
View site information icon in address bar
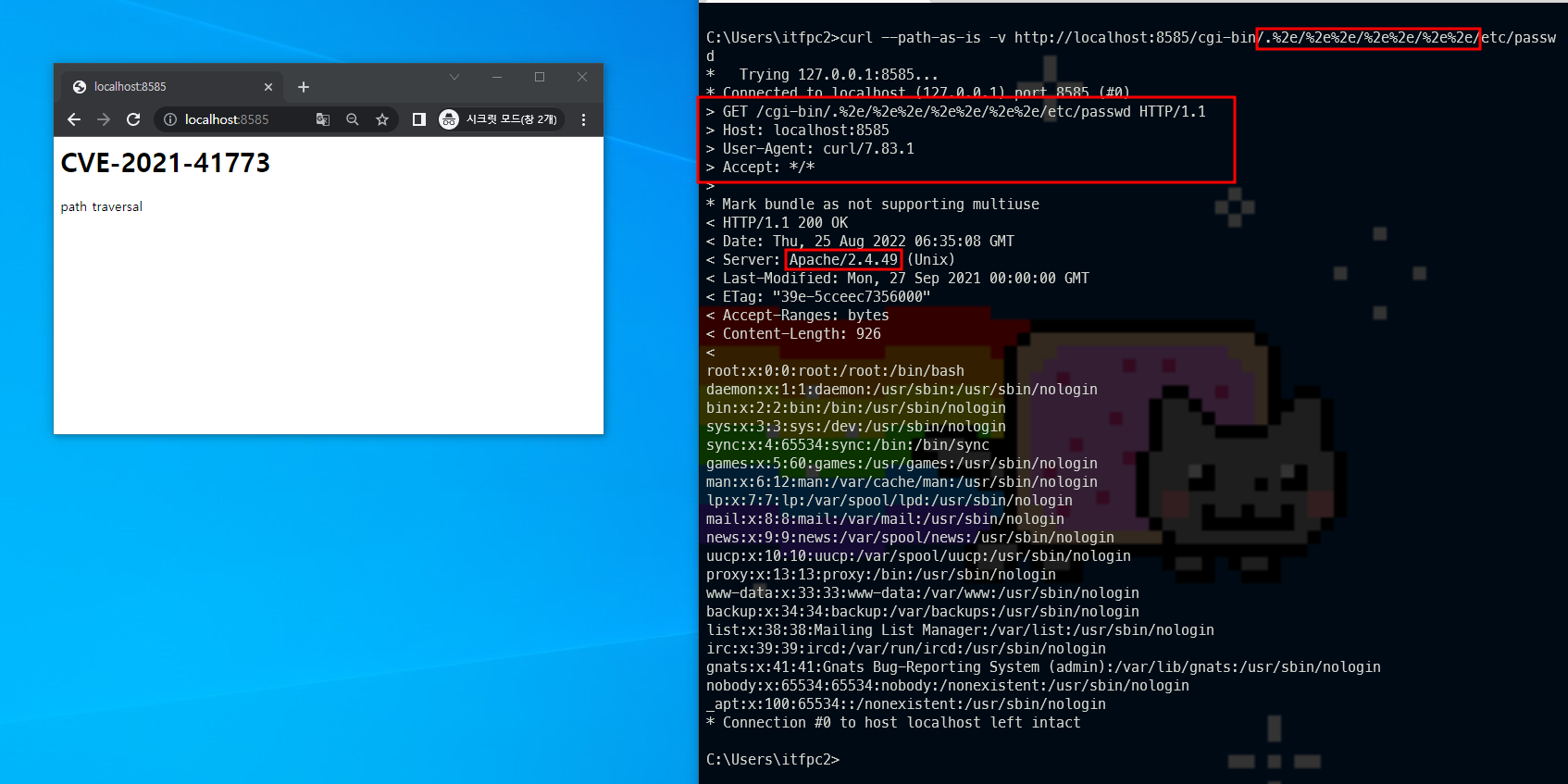pyautogui.click(x=170, y=119)
